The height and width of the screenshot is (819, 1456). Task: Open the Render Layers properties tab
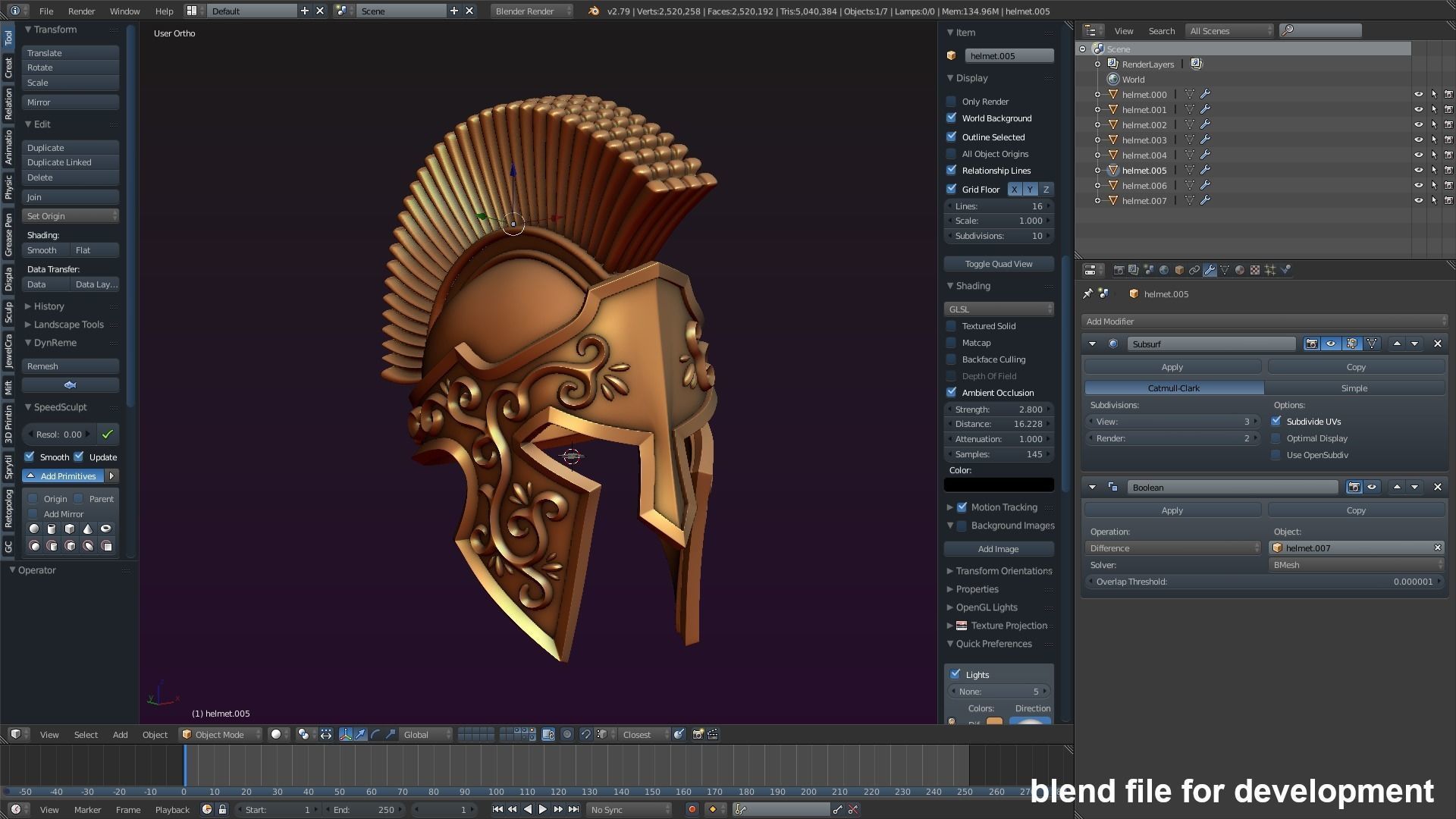(1134, 270)
